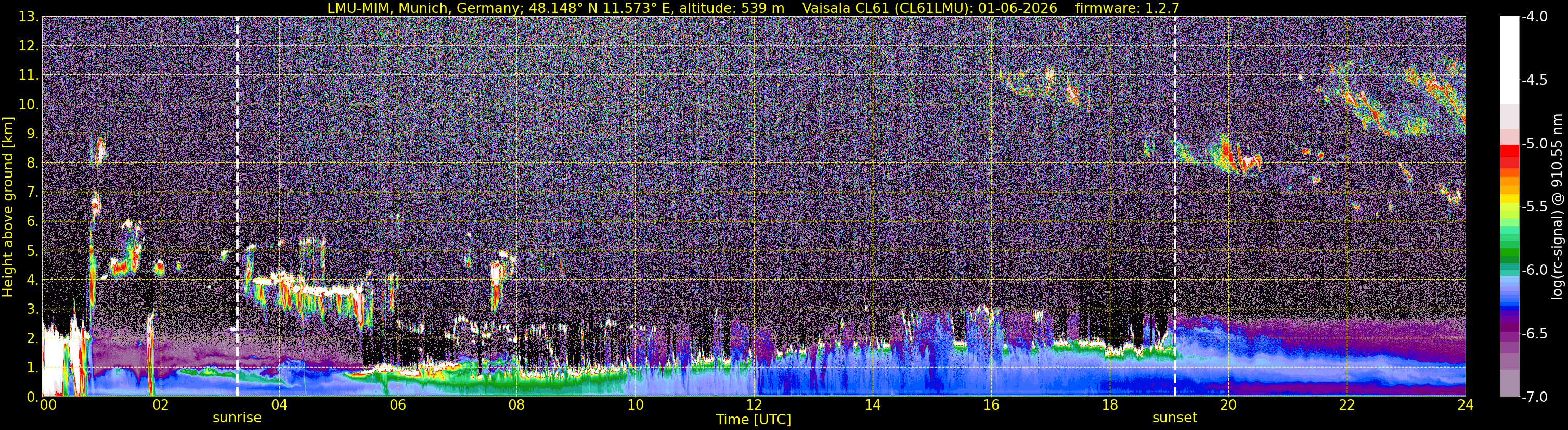Image resolution: width=1568 pixels, height=430 pixels.
Task: Click the 'sunrise' label below the time axis
Action: 237,418
